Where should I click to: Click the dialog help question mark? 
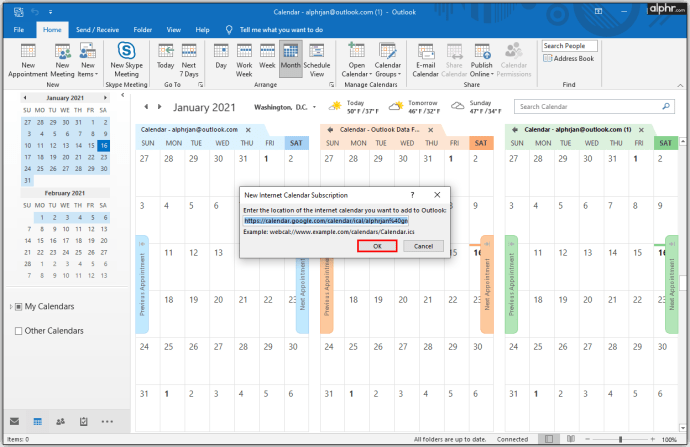(412, 195)
